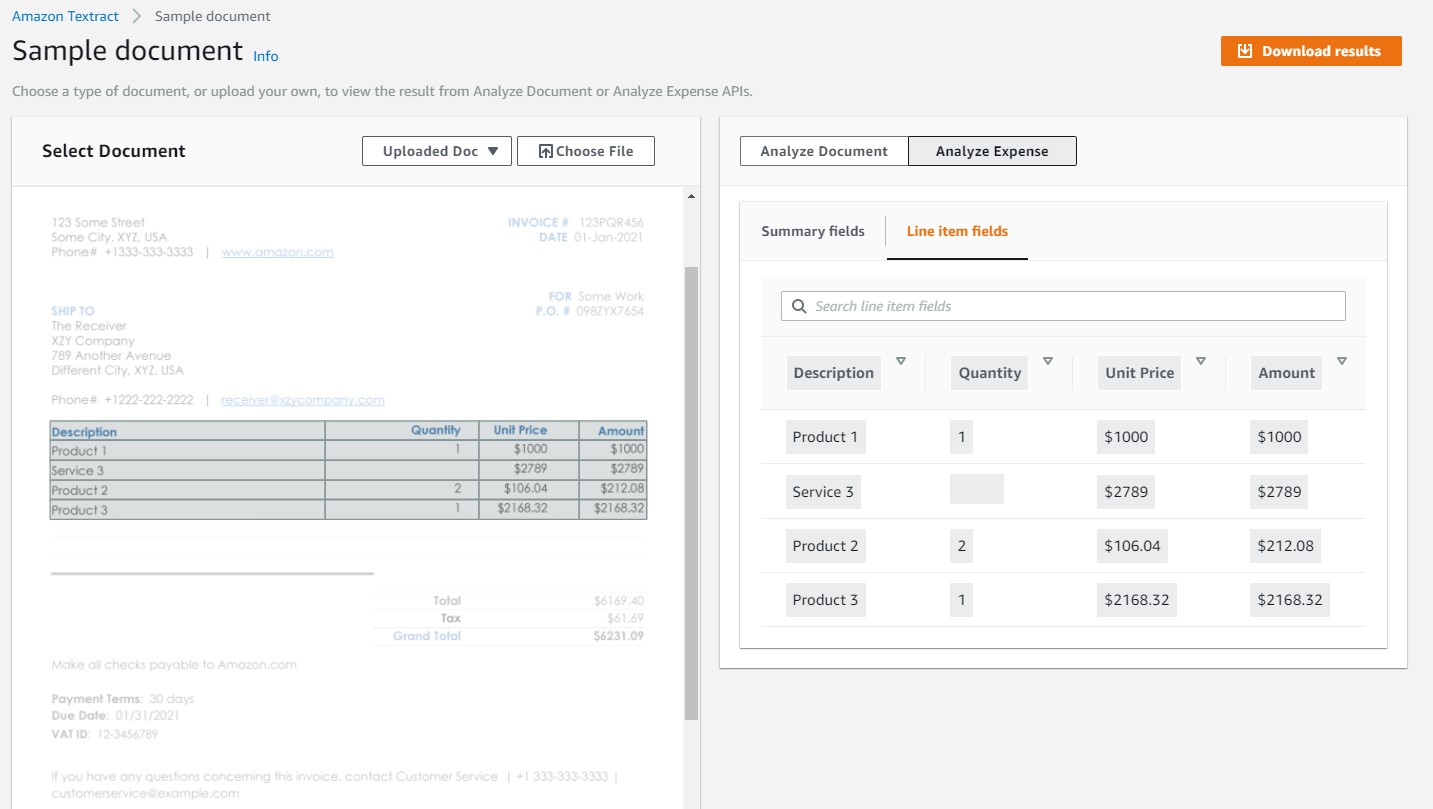Open the Info link beside Sample document

point(265,56)
